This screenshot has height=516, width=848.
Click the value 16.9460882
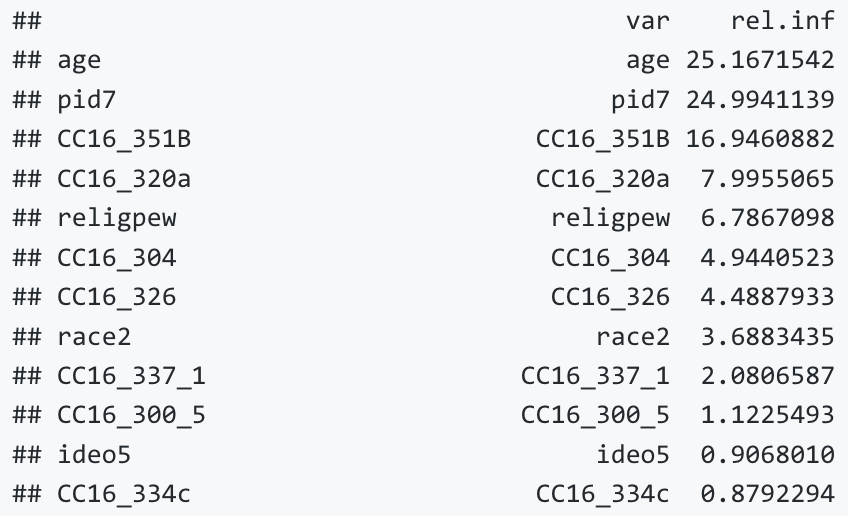click(x=760, y=139)
